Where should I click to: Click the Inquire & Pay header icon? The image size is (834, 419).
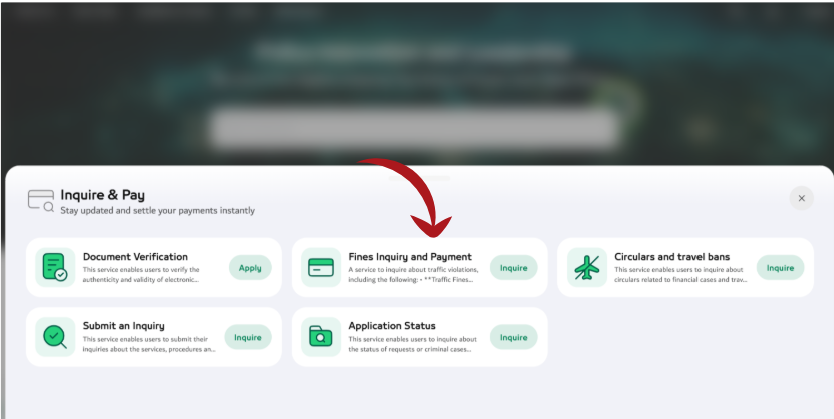(x=41, y=201)
